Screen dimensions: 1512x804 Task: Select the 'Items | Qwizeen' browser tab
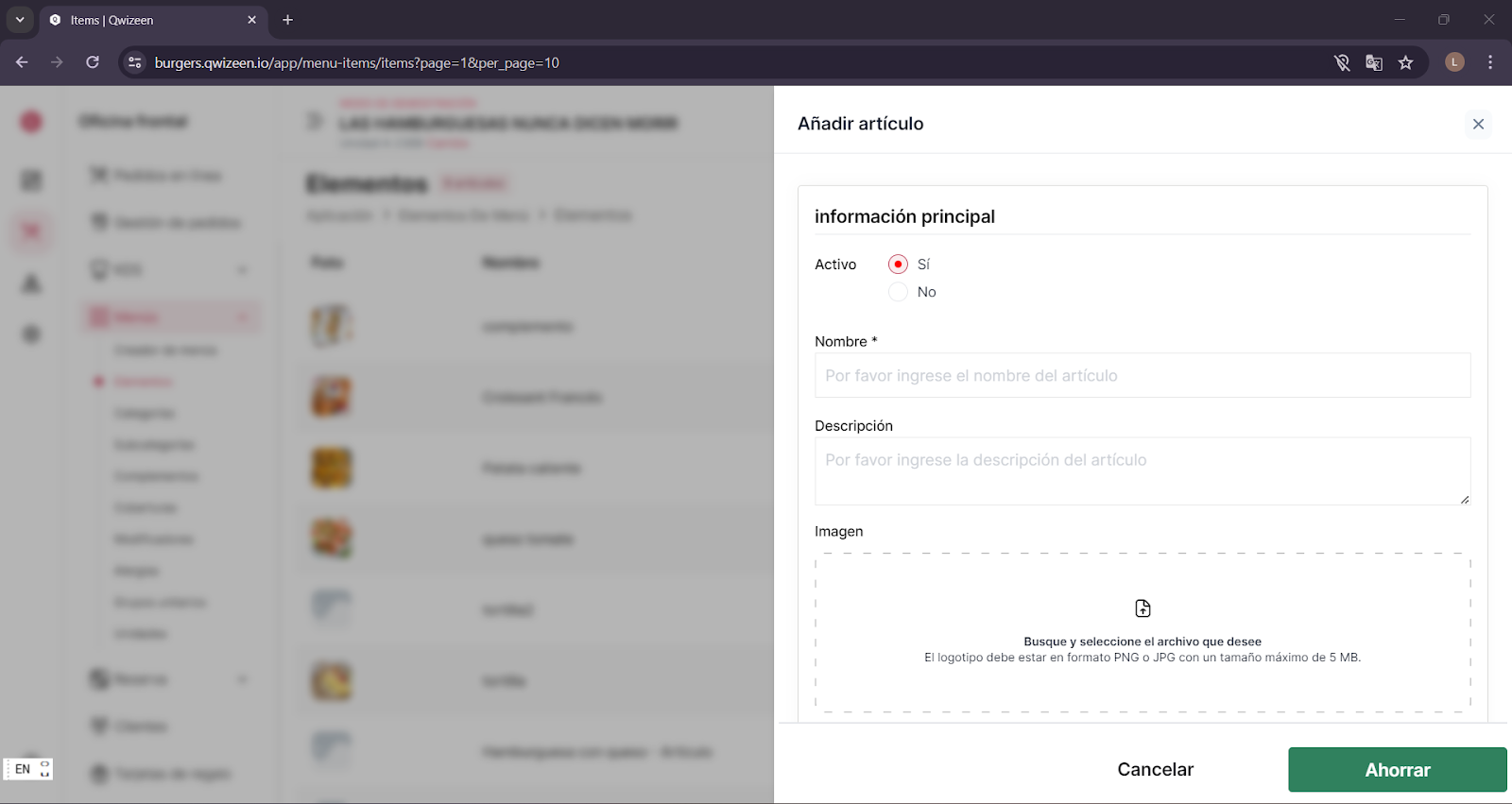[151, 20]
